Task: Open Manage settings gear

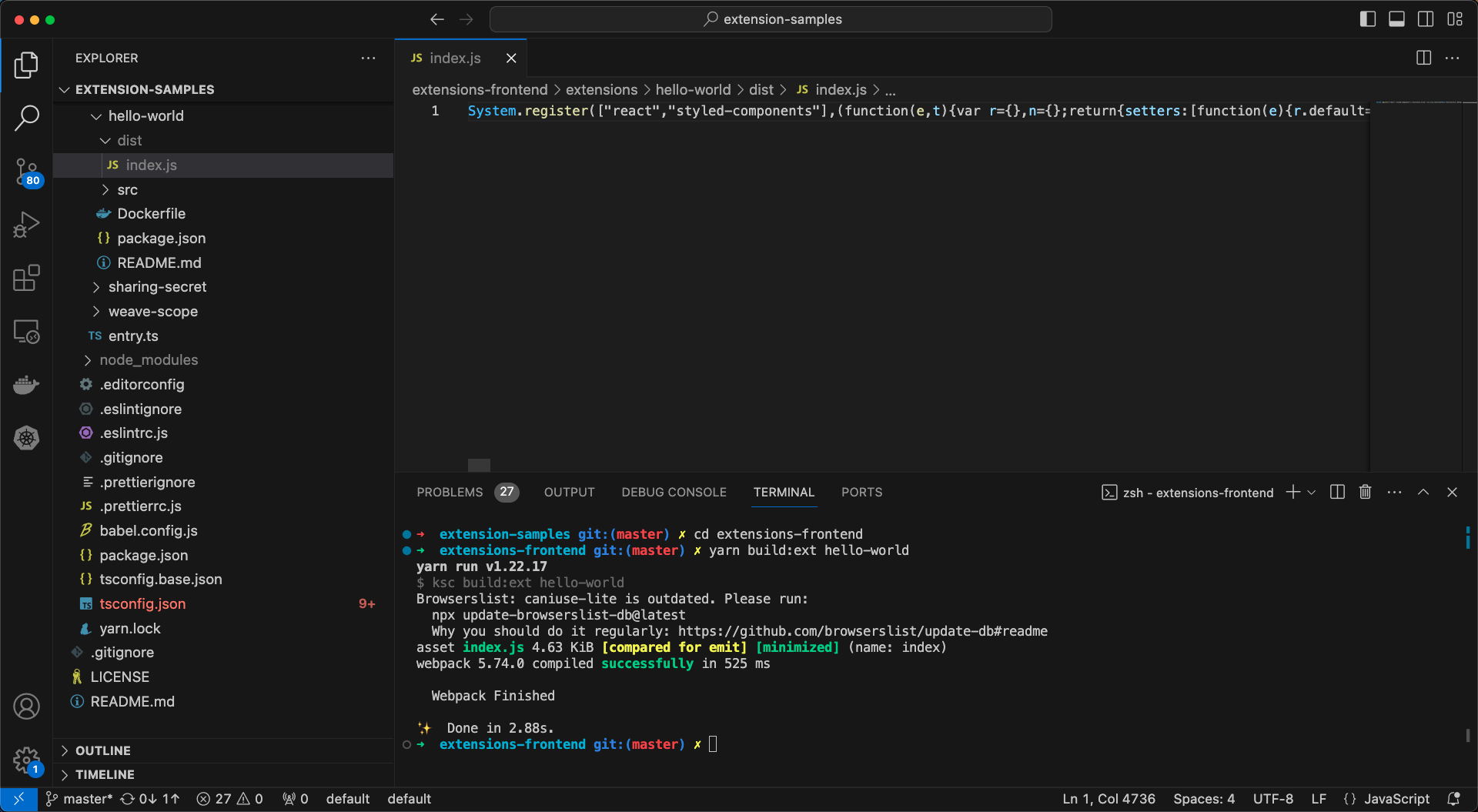Action: click(26, 760)
